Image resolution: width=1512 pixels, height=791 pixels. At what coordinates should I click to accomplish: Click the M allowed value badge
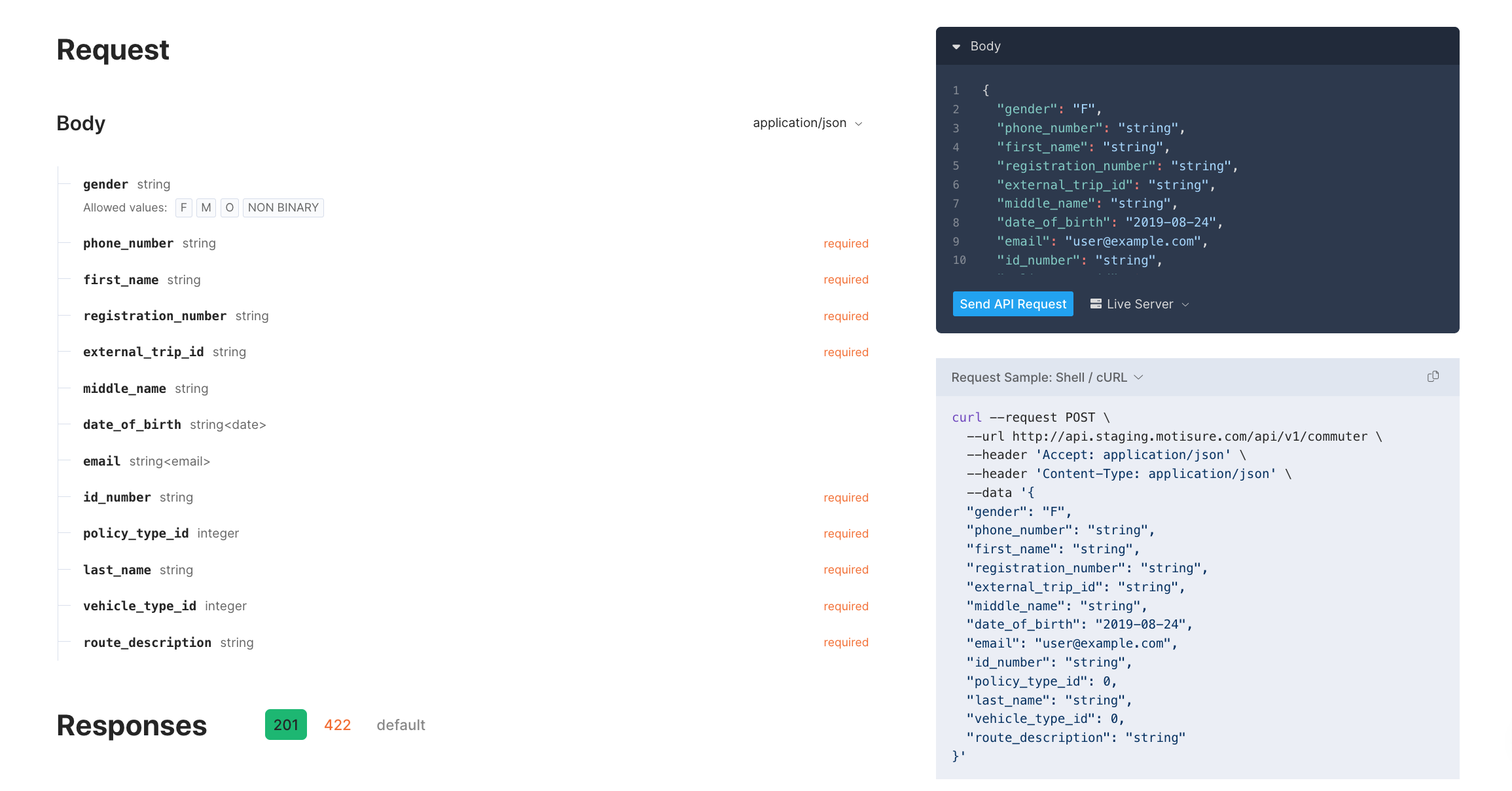point(206,208)
